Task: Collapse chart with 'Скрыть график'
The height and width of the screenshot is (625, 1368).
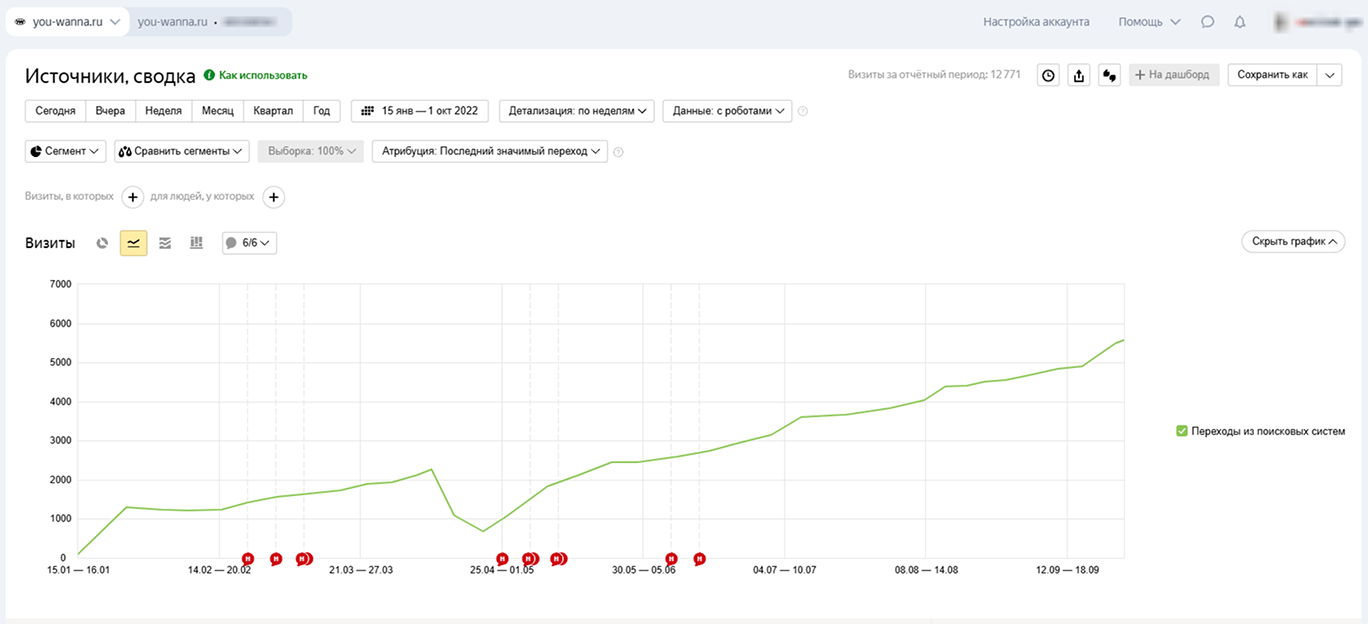Action: coord(1293,242)
